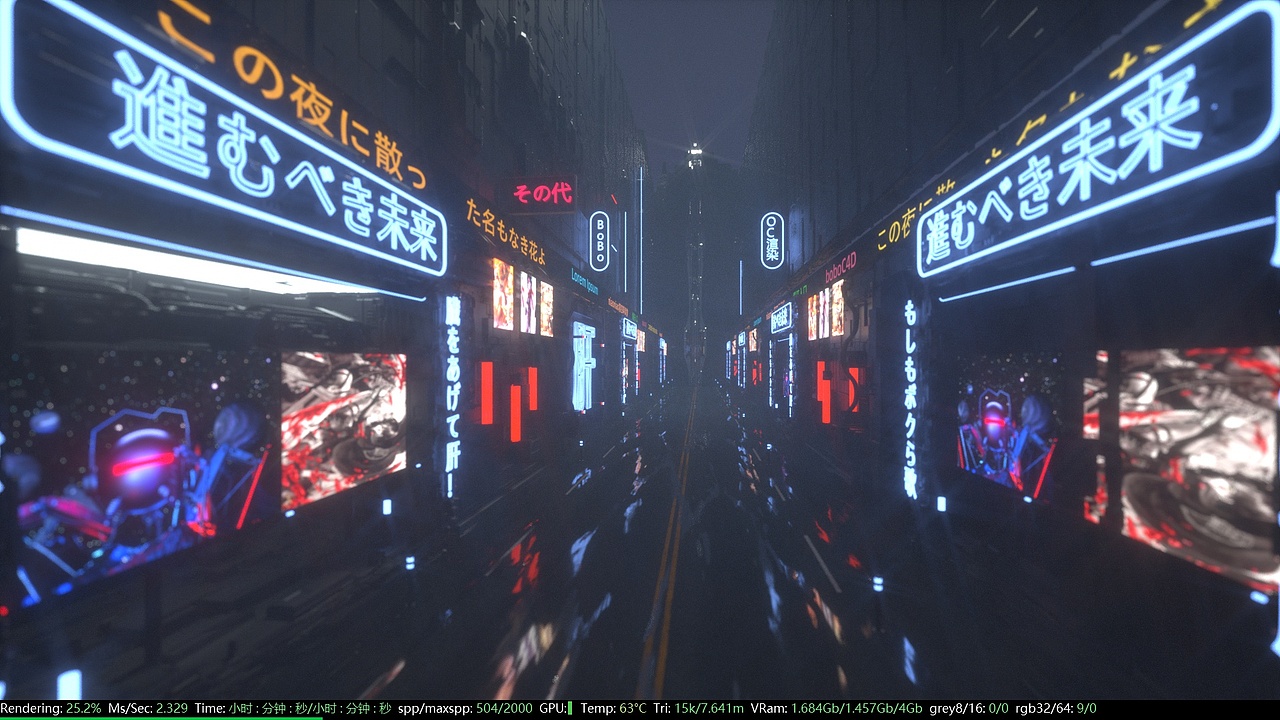Click the rgb32/64 buffer indicator
The width and height of the screenshot is (1280, 720).
tap(1055, 706)
